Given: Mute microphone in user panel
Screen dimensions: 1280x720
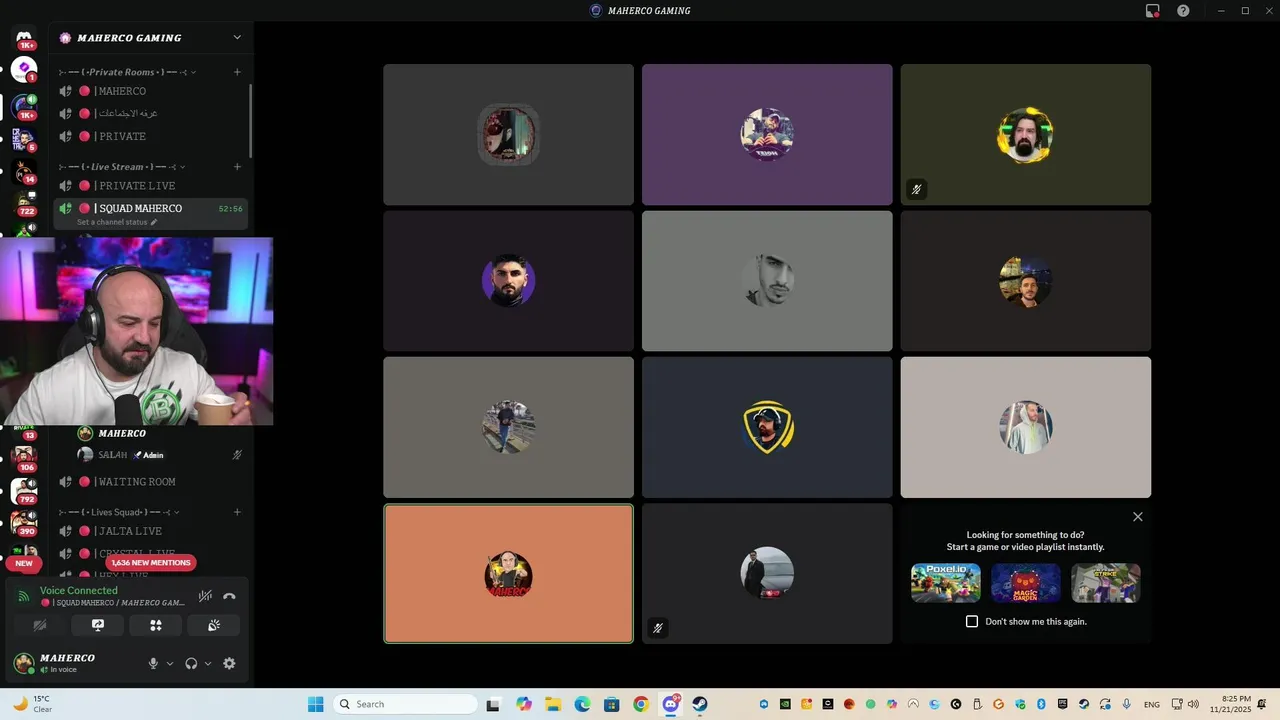Looking at the screenshot, I should point(153,663).
